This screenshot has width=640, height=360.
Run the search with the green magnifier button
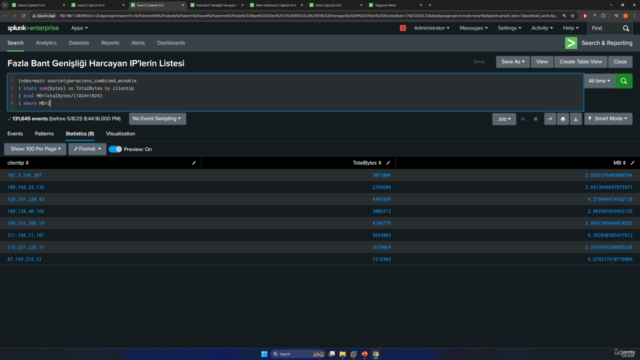pyautogui.click(x=624, y=81)
